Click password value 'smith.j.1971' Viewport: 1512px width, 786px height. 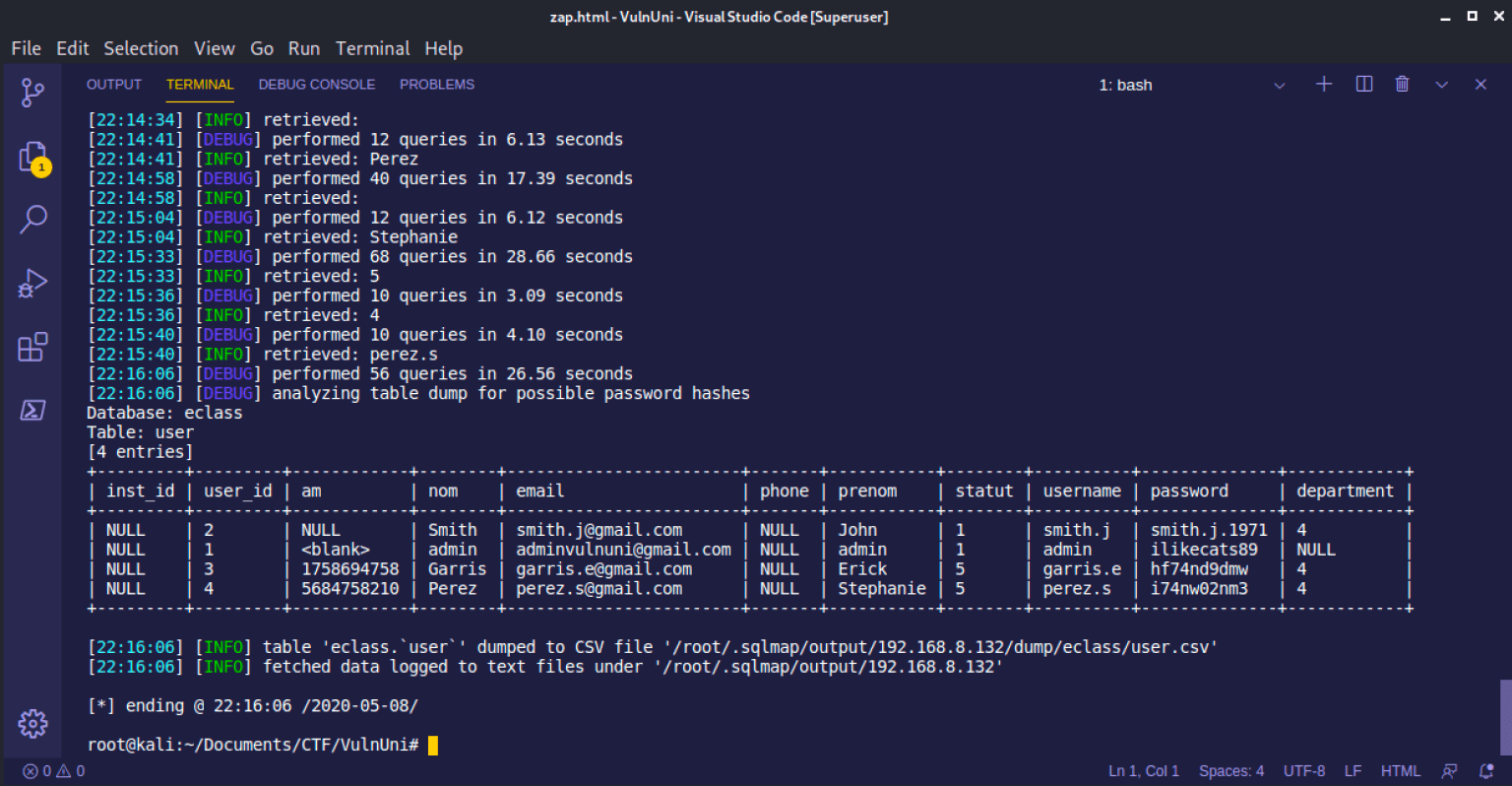click(1209, 530)
